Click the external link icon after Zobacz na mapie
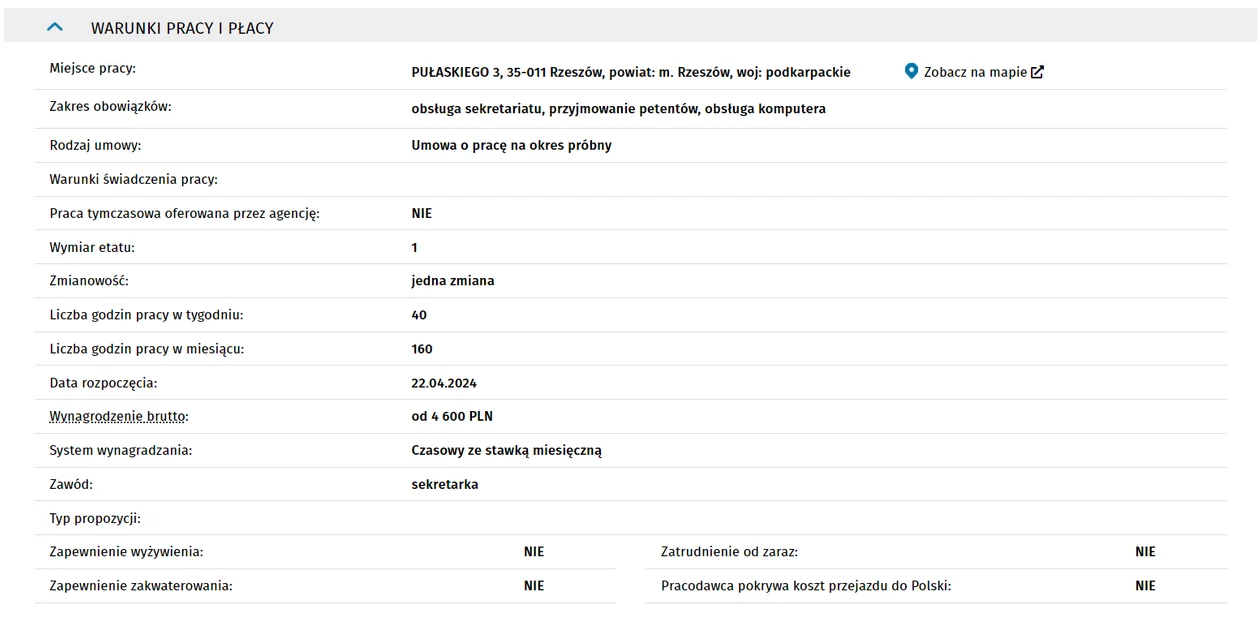The height and width of the screenshot is (617, 1260). pos(1038,72)
